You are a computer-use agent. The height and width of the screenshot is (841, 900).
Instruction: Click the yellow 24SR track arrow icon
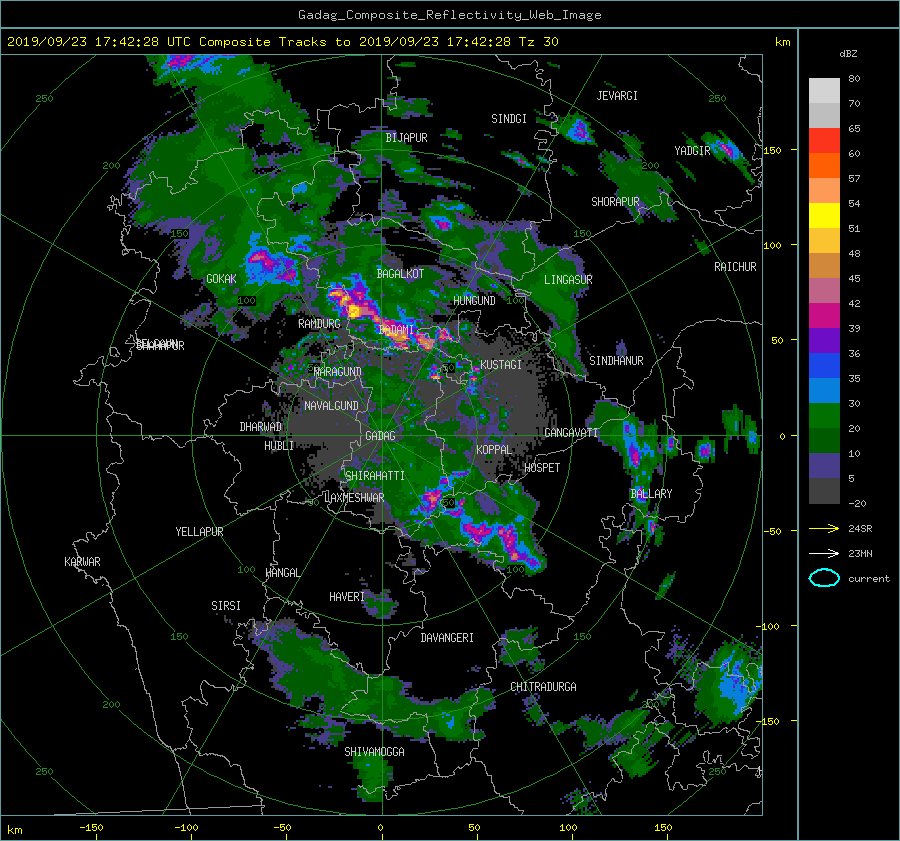pyautogui.click(x=824, y=528)
